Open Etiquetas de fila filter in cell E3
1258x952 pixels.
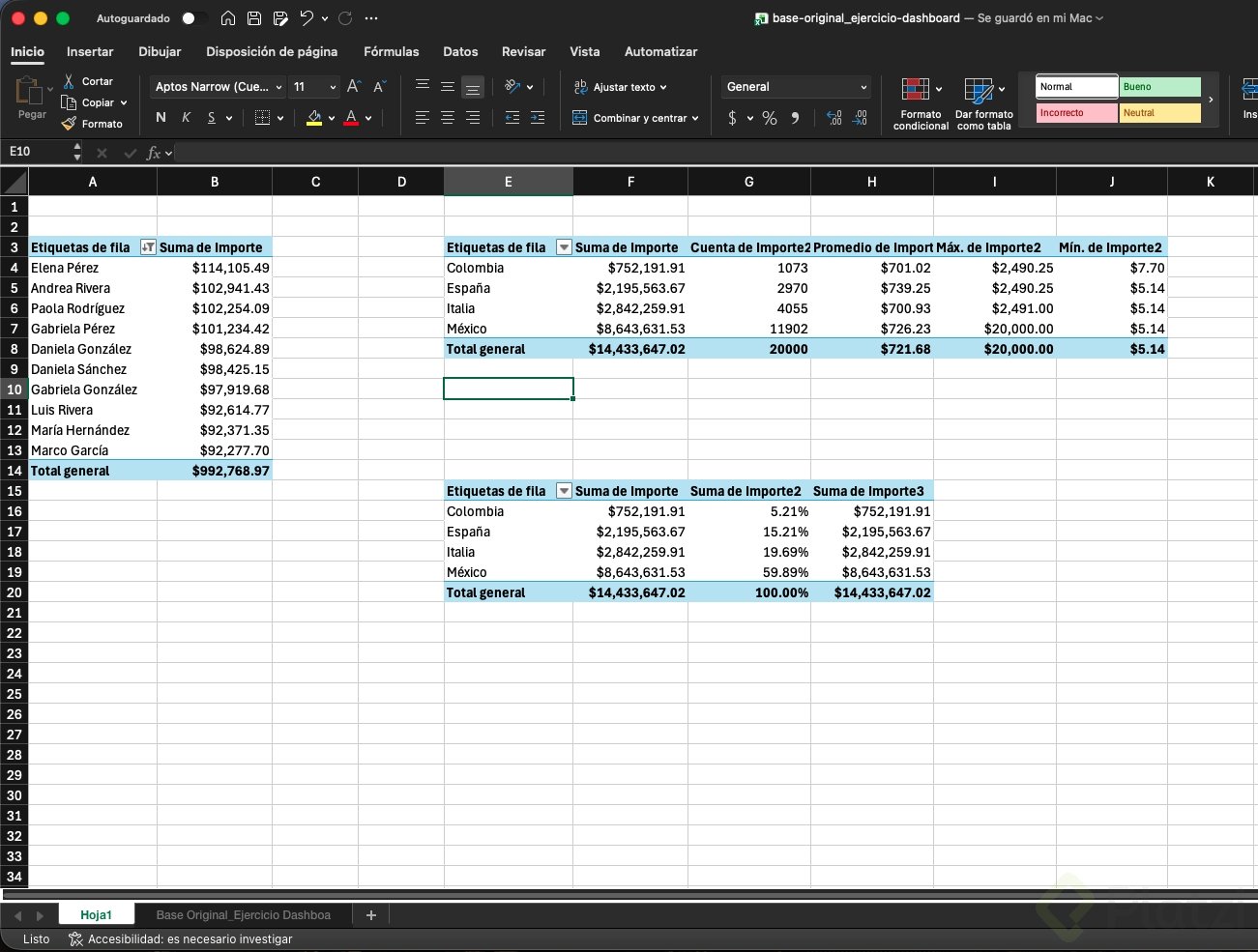click(564, 247)
